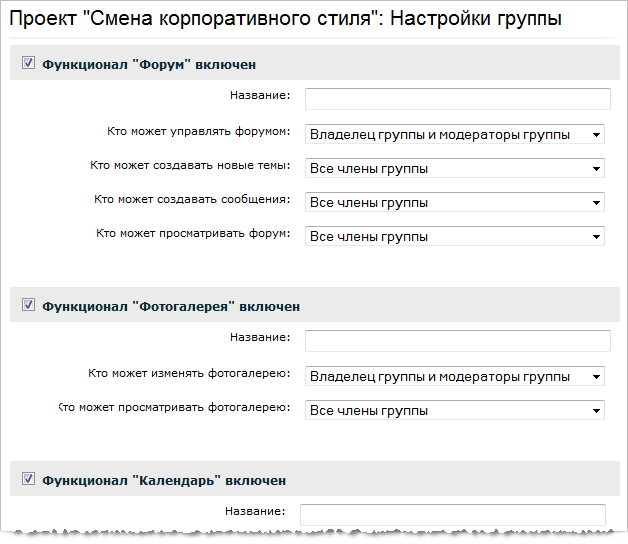Click the 'Функционал "Календарь" включен' header label
This screenshot has width=628, height=544.
164,481
